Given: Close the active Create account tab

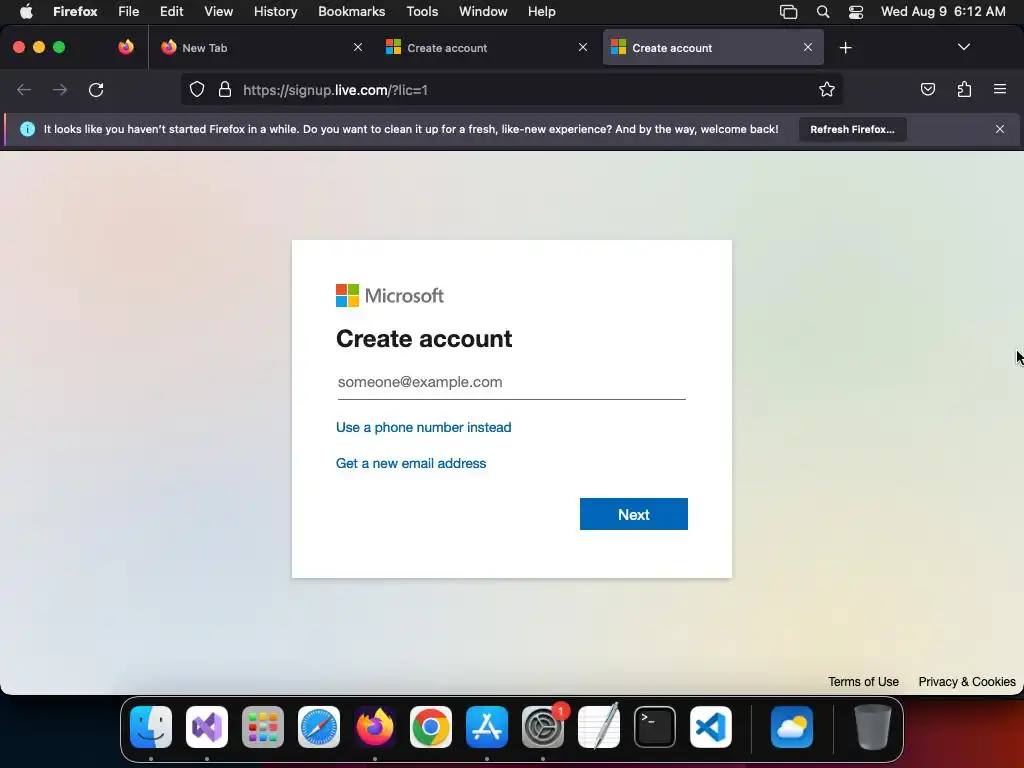Looking at the screenshot, I should (808, 47).
